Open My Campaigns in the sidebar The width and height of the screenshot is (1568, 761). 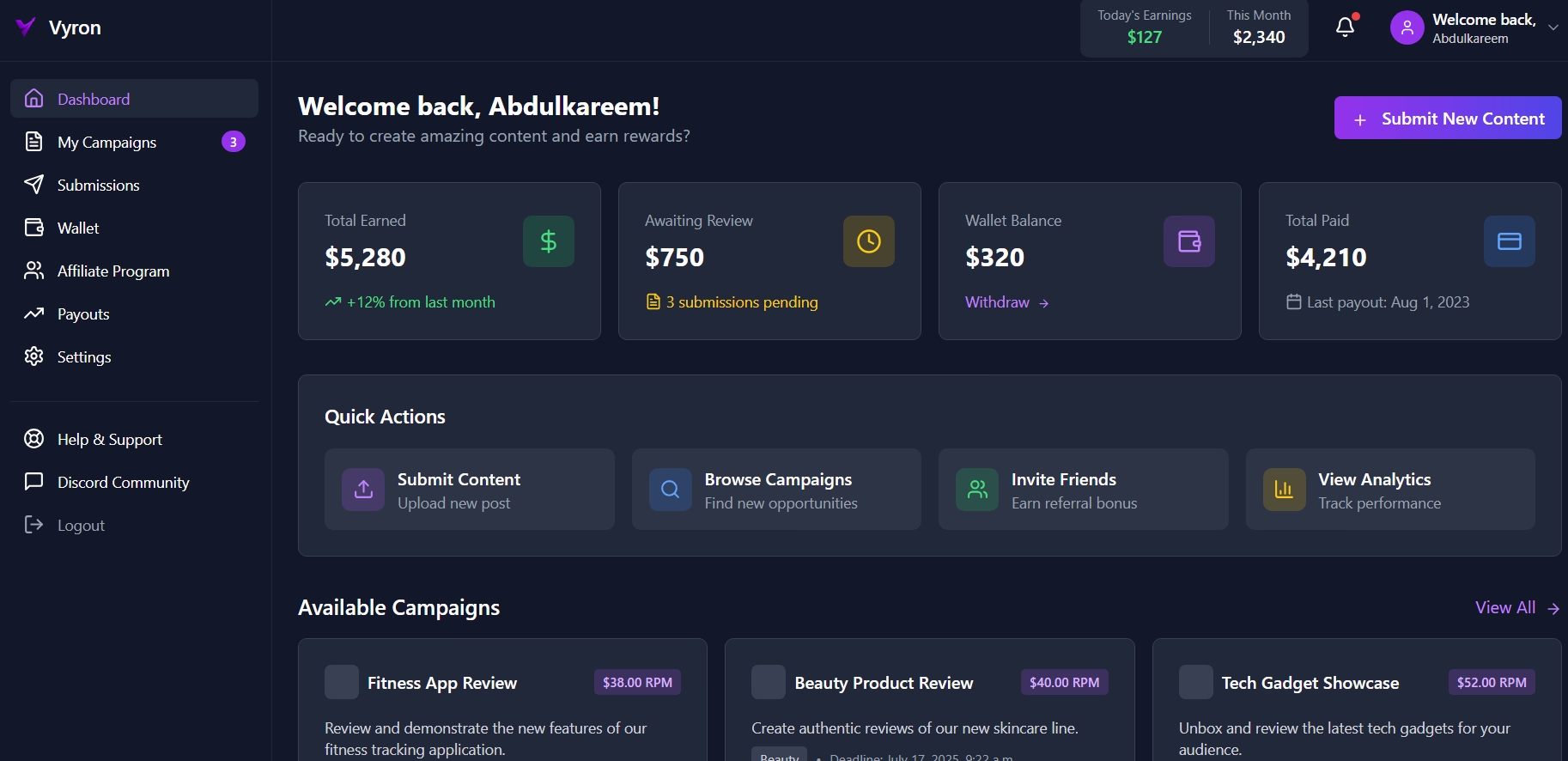106,143
